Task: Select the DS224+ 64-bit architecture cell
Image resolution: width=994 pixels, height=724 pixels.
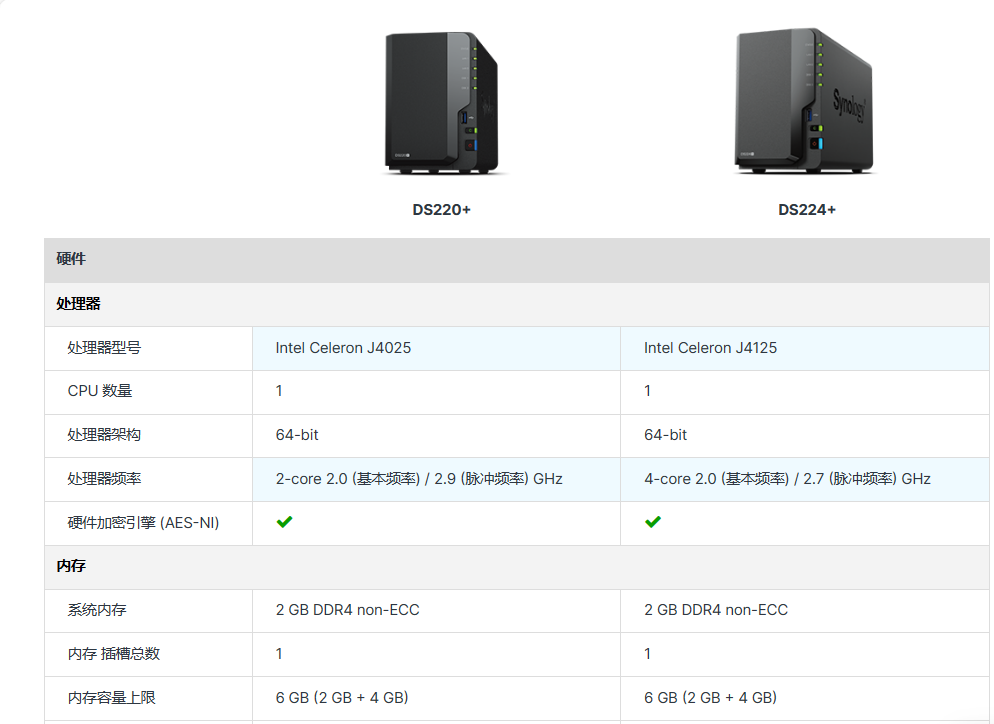Action: [804, 436]
